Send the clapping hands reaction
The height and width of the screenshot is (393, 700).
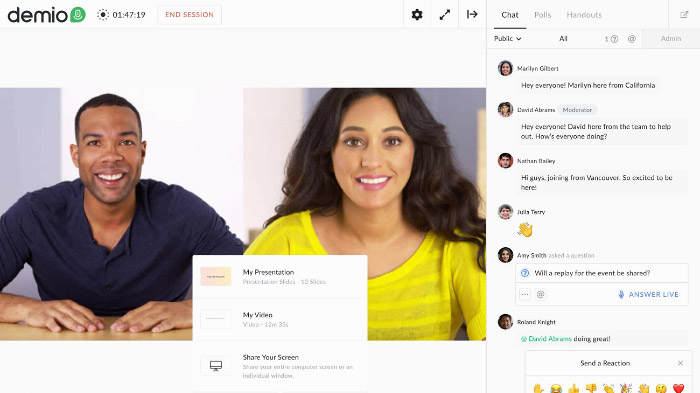pyautogui.click(x=608, y=388)
